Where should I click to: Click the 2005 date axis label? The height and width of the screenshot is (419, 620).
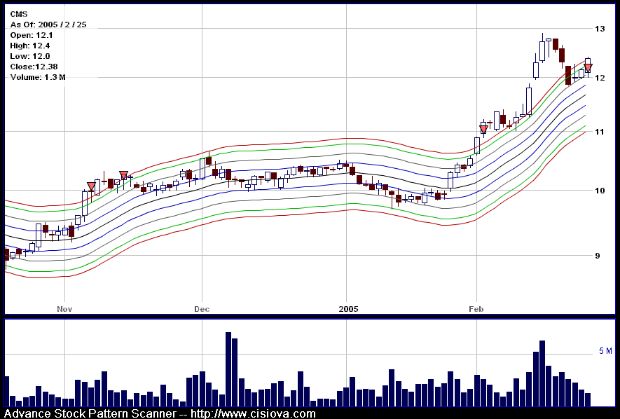point(348,309)
